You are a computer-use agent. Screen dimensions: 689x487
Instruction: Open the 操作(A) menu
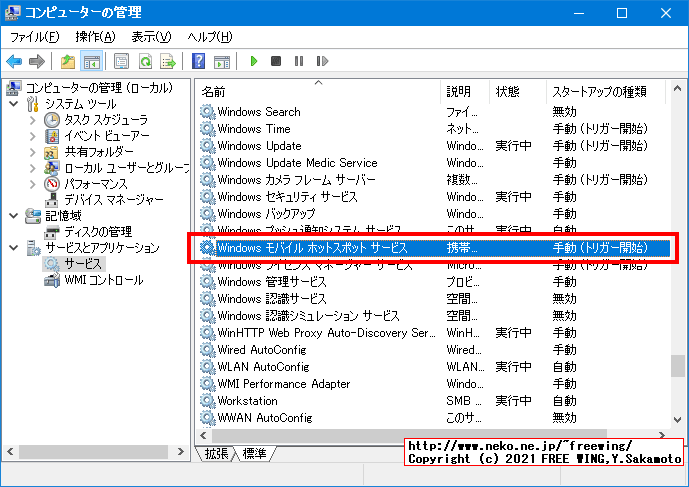tap(95, 37)
